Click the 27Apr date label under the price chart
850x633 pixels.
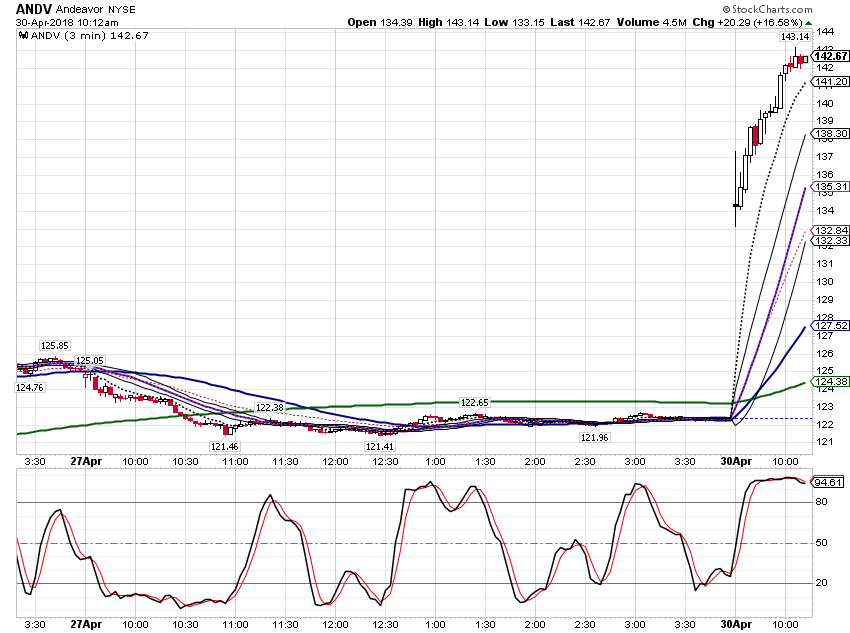(86, 461)
